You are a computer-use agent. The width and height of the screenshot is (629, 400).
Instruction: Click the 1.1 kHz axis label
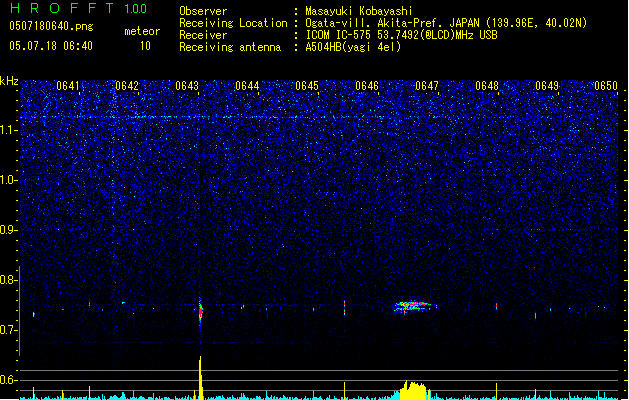coord(9,130)
